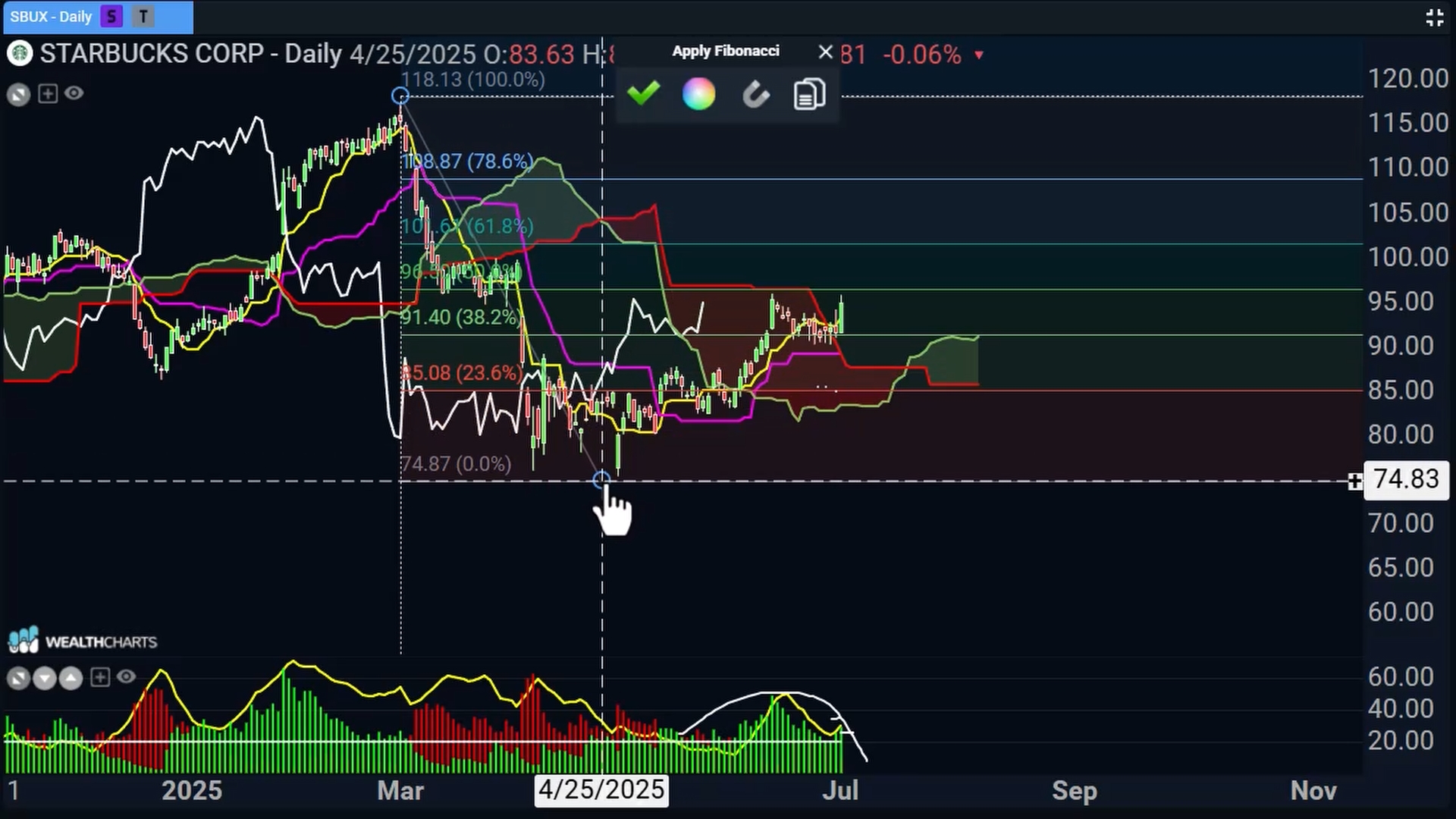Screen dimensions: 1456x819
Task: Move indicator pane up arrow
Action: point(71,677)
